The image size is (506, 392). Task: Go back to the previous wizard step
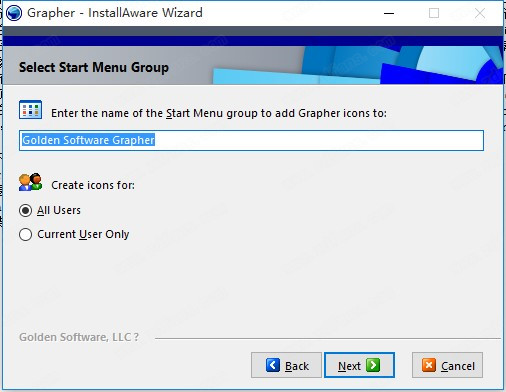286,365
